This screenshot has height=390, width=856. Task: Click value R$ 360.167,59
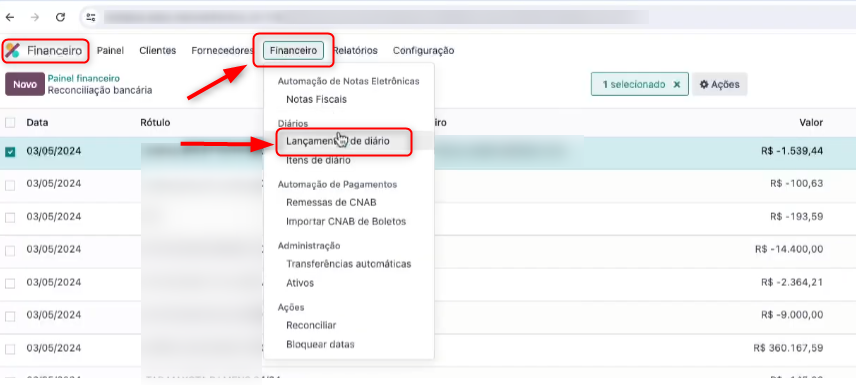pyautogui.click(x=788, y=348)
